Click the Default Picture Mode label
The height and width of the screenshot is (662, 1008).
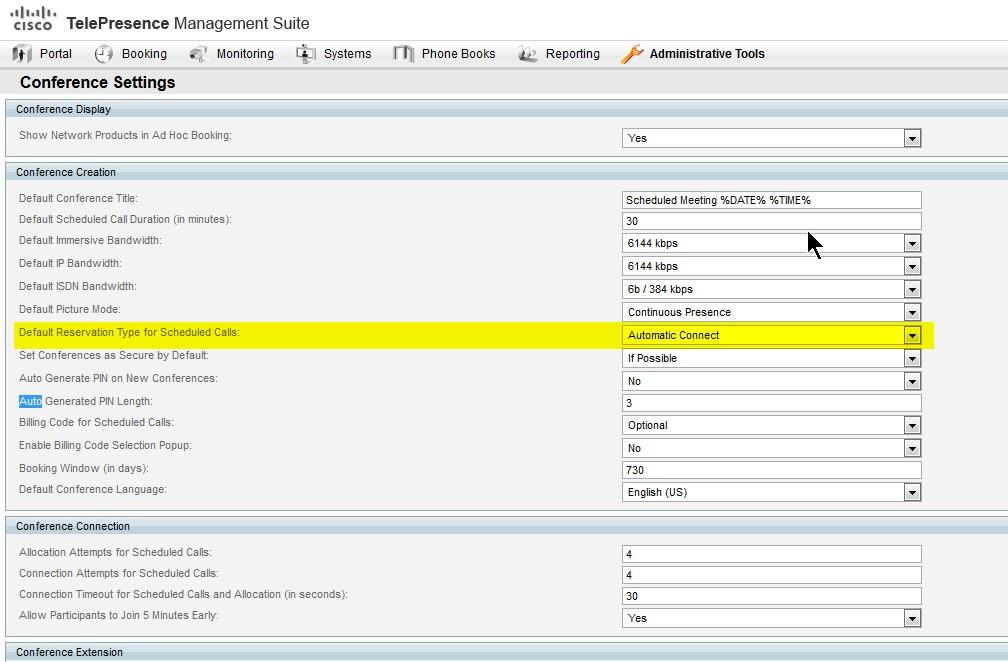pos(69,309)
